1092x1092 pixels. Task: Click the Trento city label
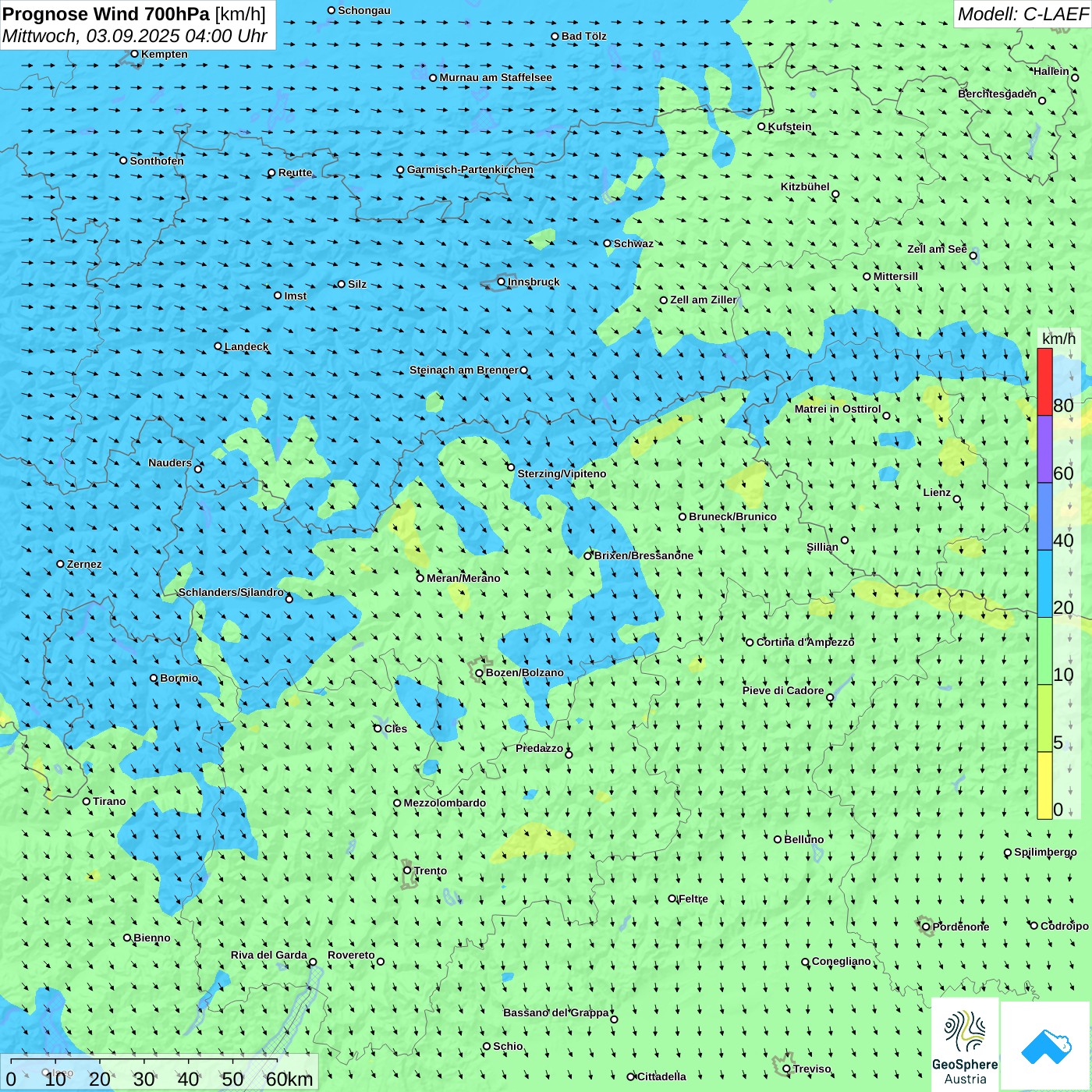coord(431,870)
